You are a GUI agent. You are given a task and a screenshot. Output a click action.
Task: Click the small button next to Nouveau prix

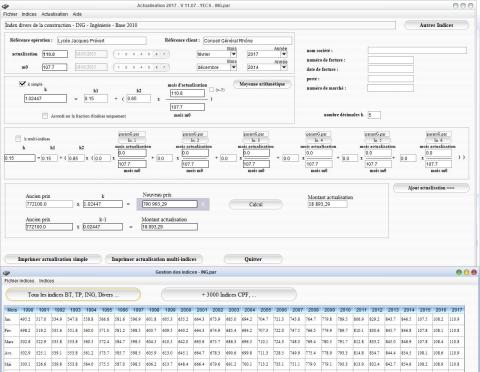pos(203,204)
